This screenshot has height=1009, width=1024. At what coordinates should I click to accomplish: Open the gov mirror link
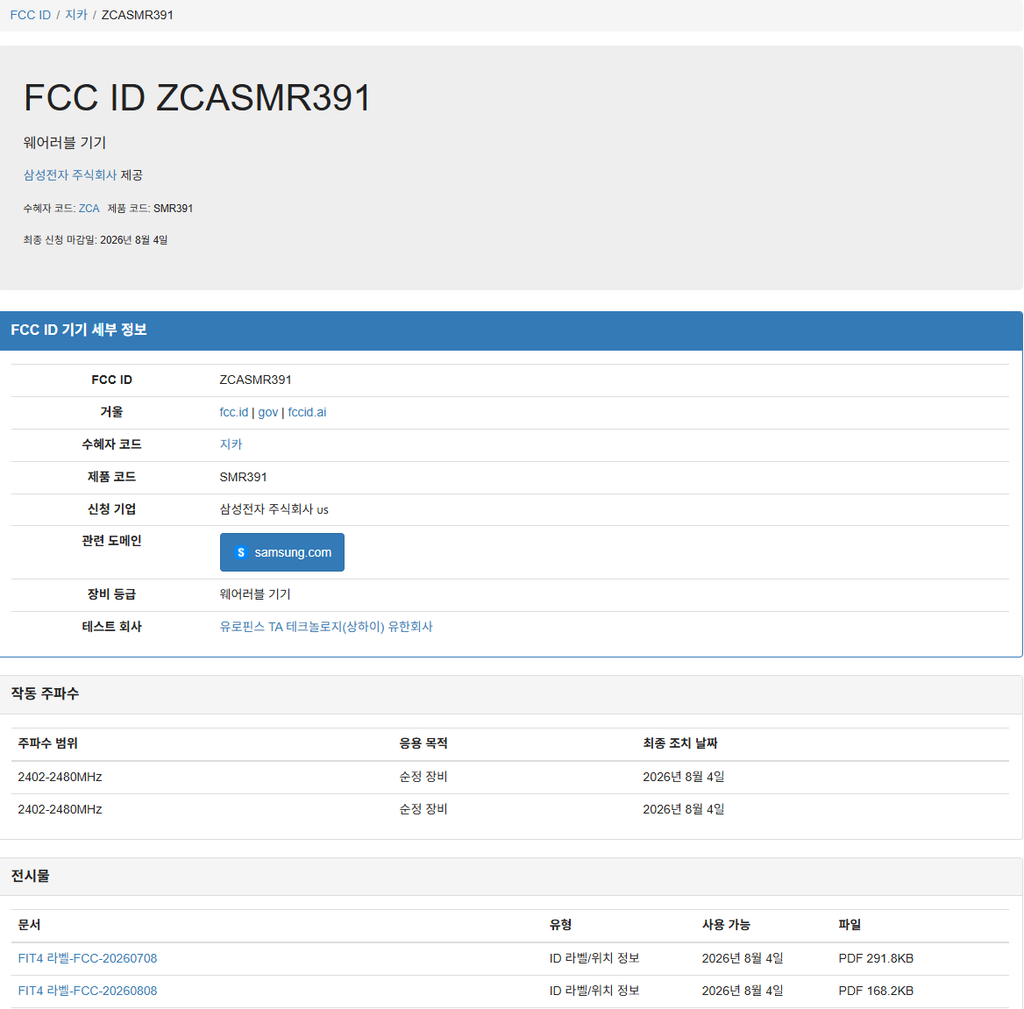coord(268,412)
